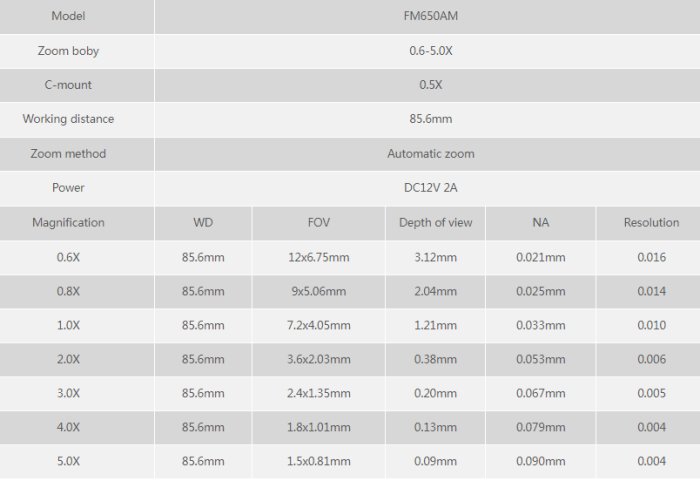The height and width of the screenshot is (481, 700).
Task: Select the Depth of view header
Action: [x=434, y=222]
